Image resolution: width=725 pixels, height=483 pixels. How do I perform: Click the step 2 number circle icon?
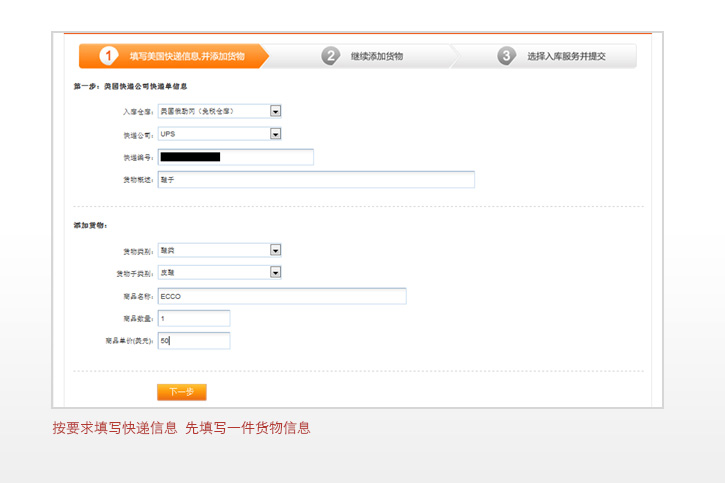tap(330, 56)
